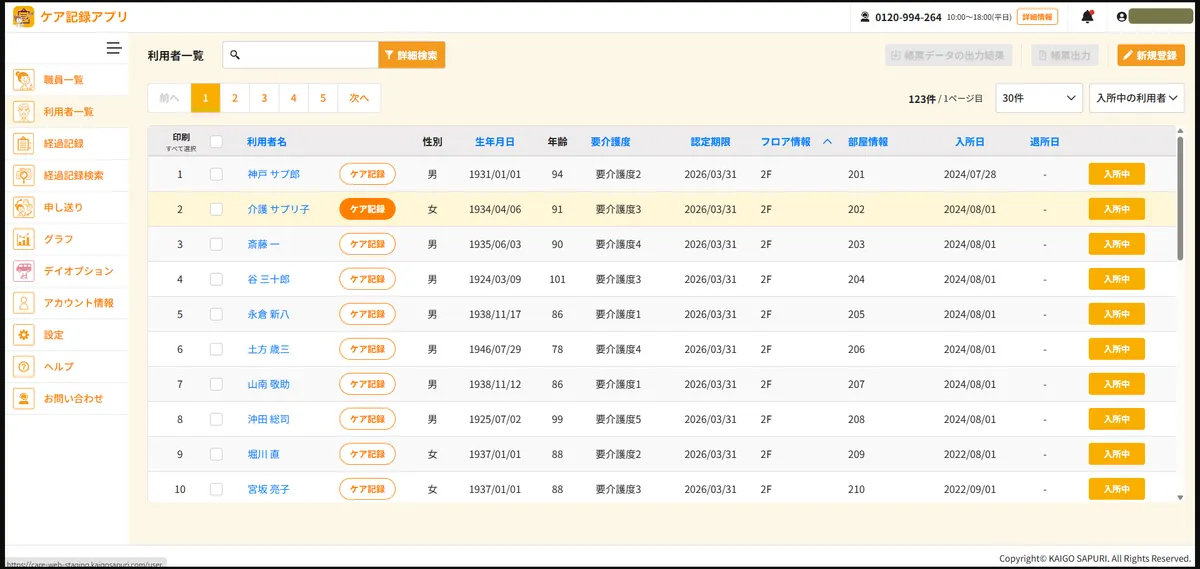Viewport: 1200px width, 569px height.
Task: Click the table vertical scrollbar
Action: 1180,200
